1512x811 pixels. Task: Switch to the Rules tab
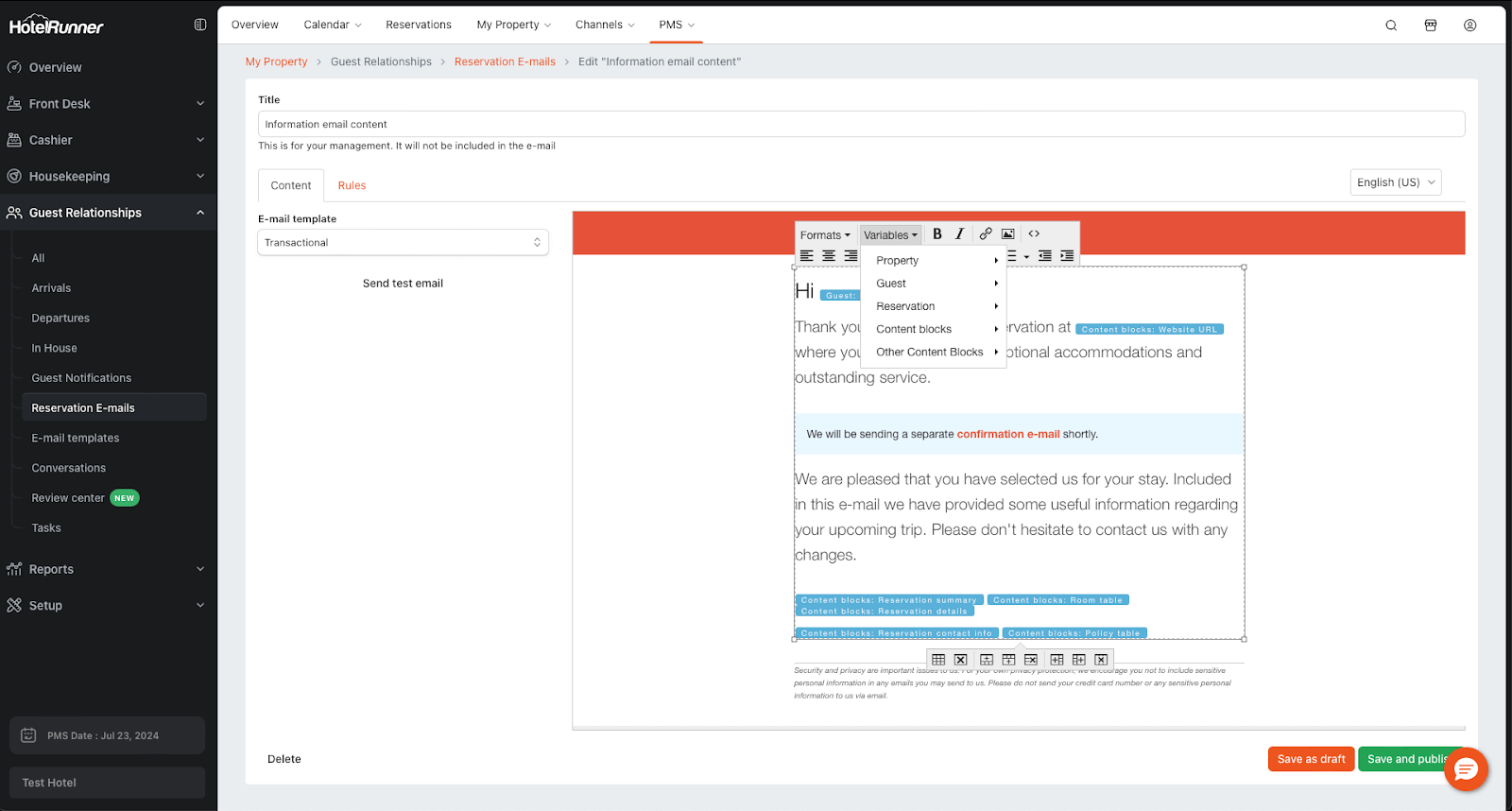pos(352,186)
